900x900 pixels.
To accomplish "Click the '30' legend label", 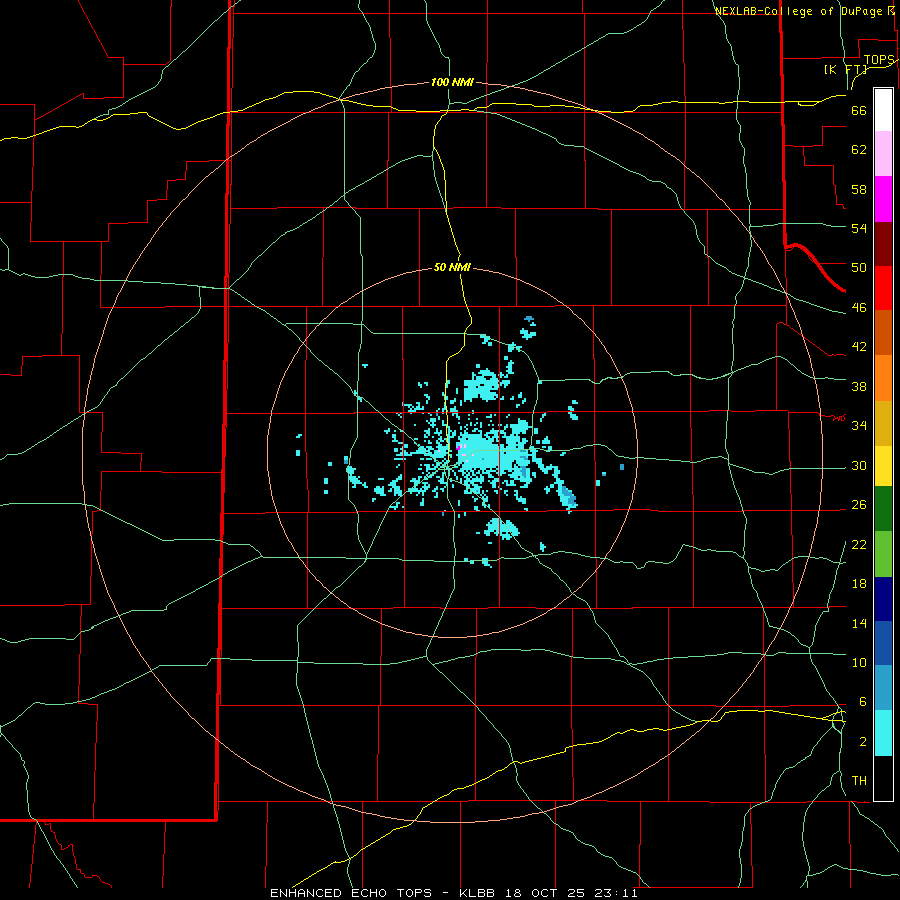I will click(859, 465).
